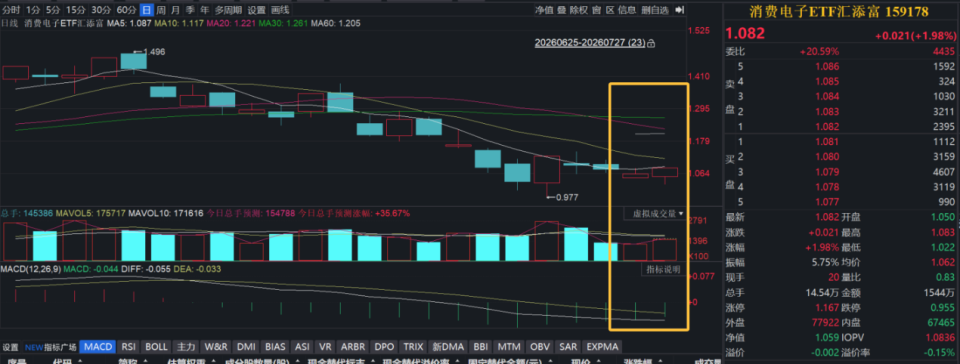Click the 指标说明 button

(x=664, y=270)
